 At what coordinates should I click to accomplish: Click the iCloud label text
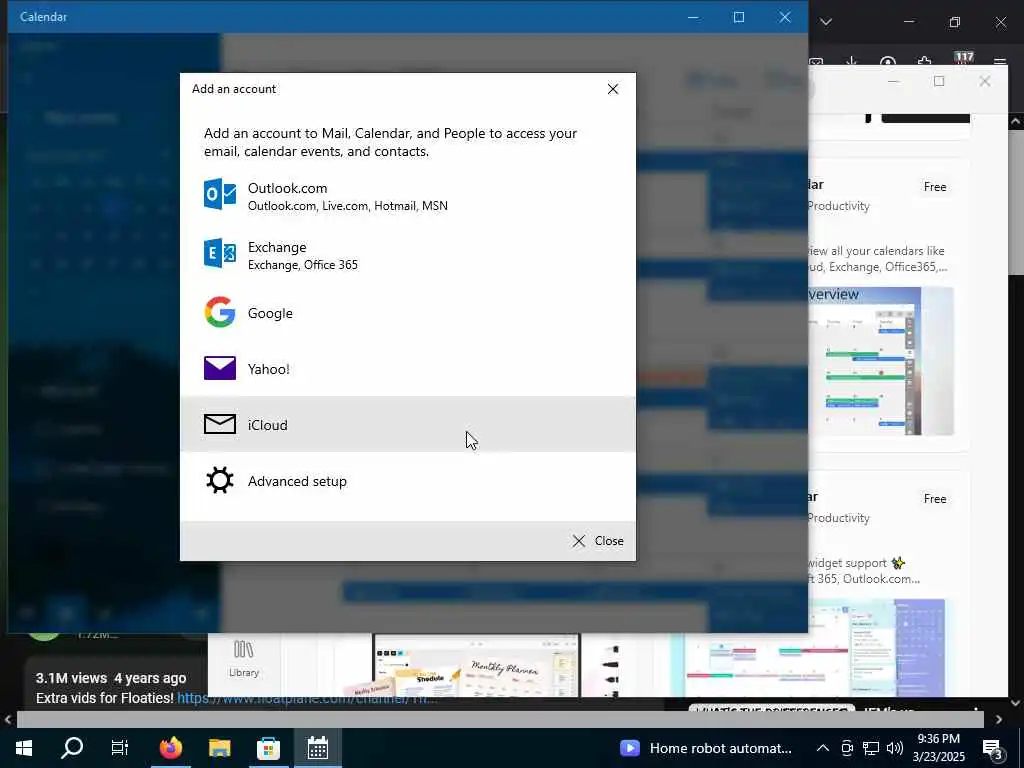coord(267,425)
